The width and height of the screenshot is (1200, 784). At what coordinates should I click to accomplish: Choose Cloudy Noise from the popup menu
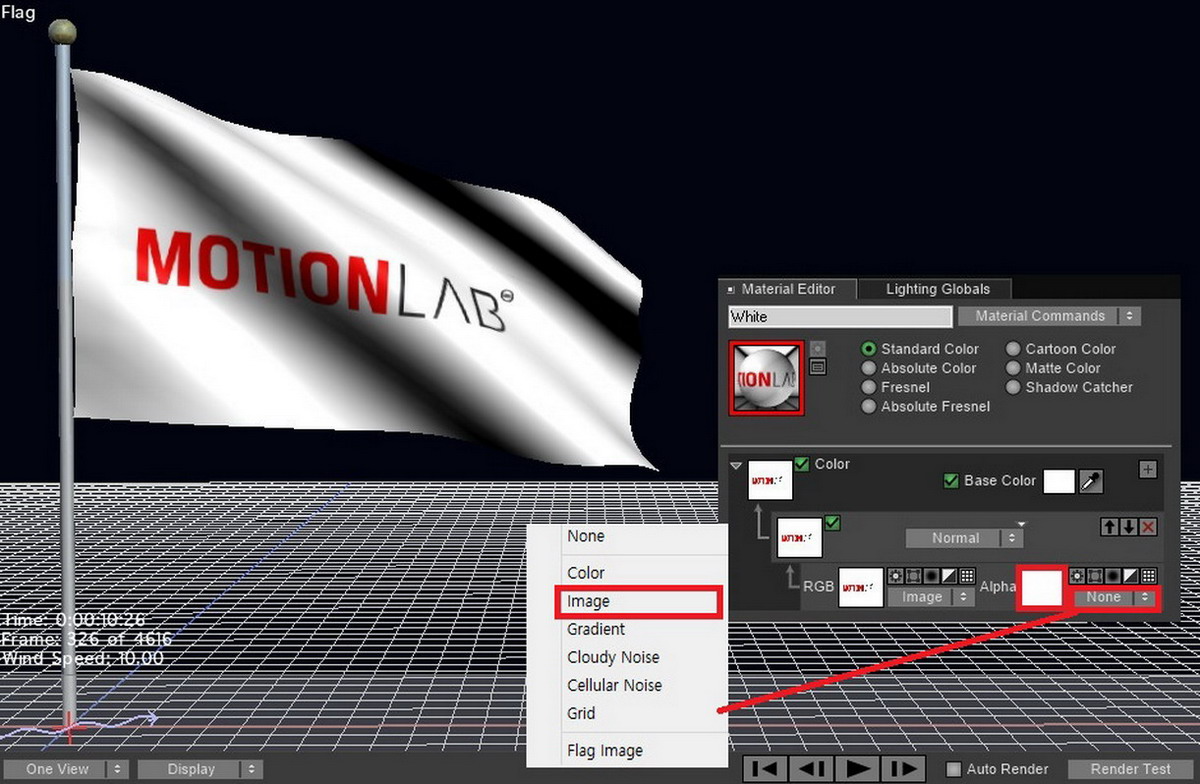click(613, 657)
